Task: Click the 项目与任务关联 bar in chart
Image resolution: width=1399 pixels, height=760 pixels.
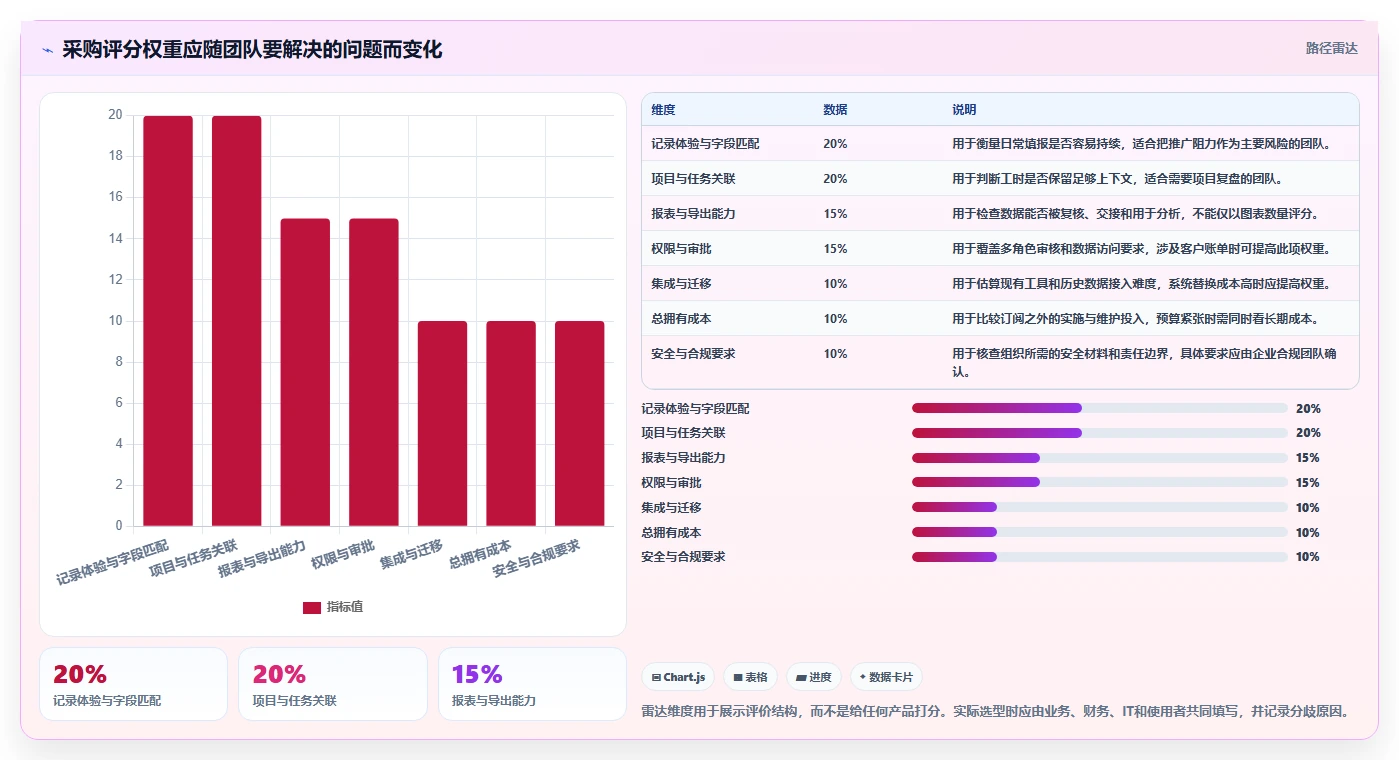Action: [236, 321]
